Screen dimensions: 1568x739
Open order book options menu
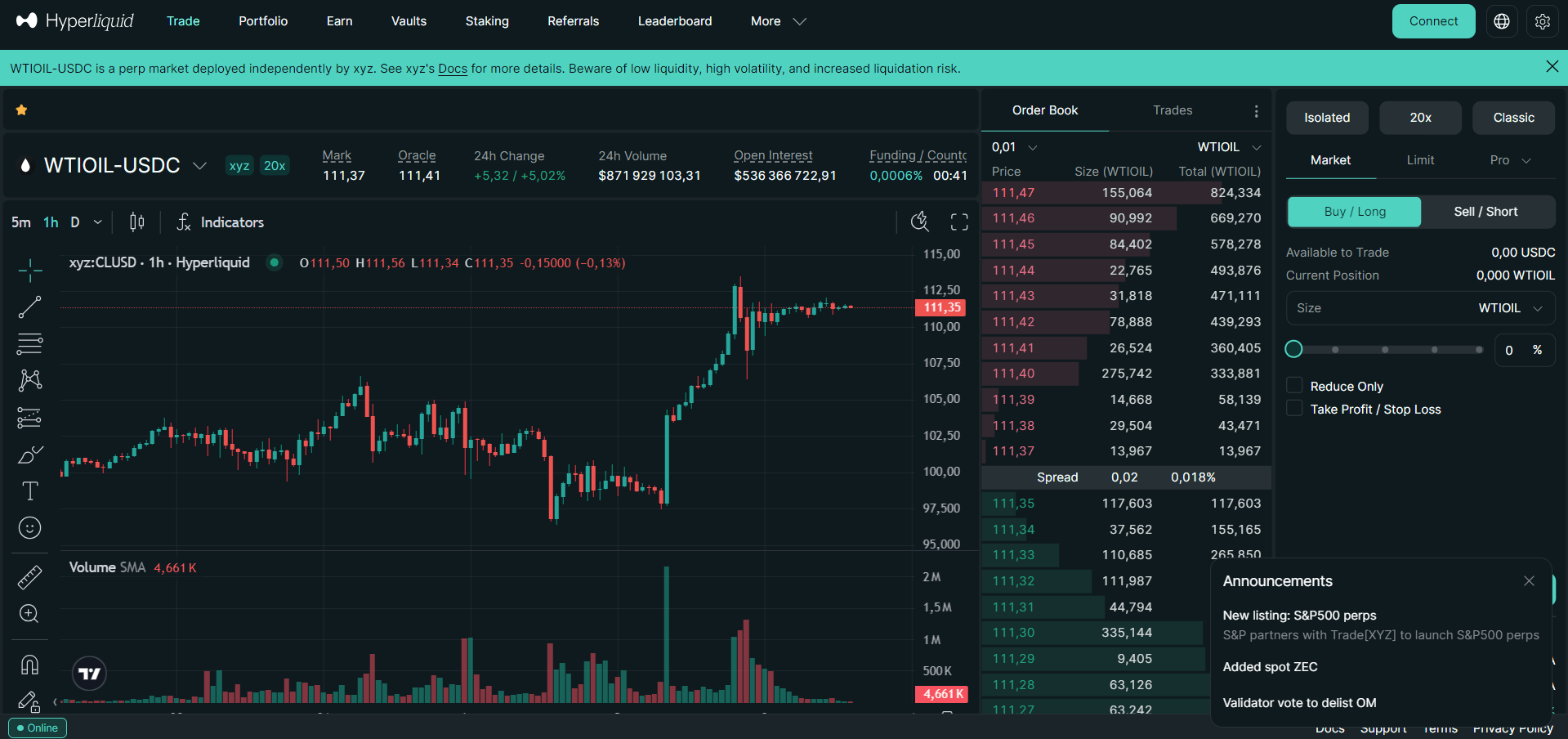[x=1256, y=111]
